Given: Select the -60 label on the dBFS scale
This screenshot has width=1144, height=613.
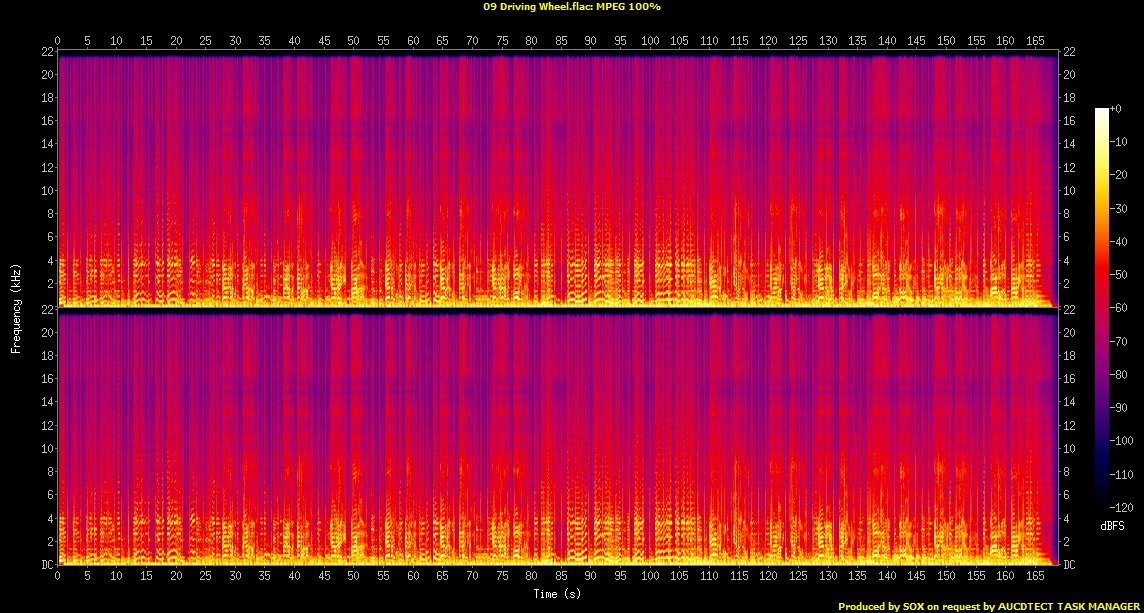Looking at the screenshot, I should (1124, 308).
